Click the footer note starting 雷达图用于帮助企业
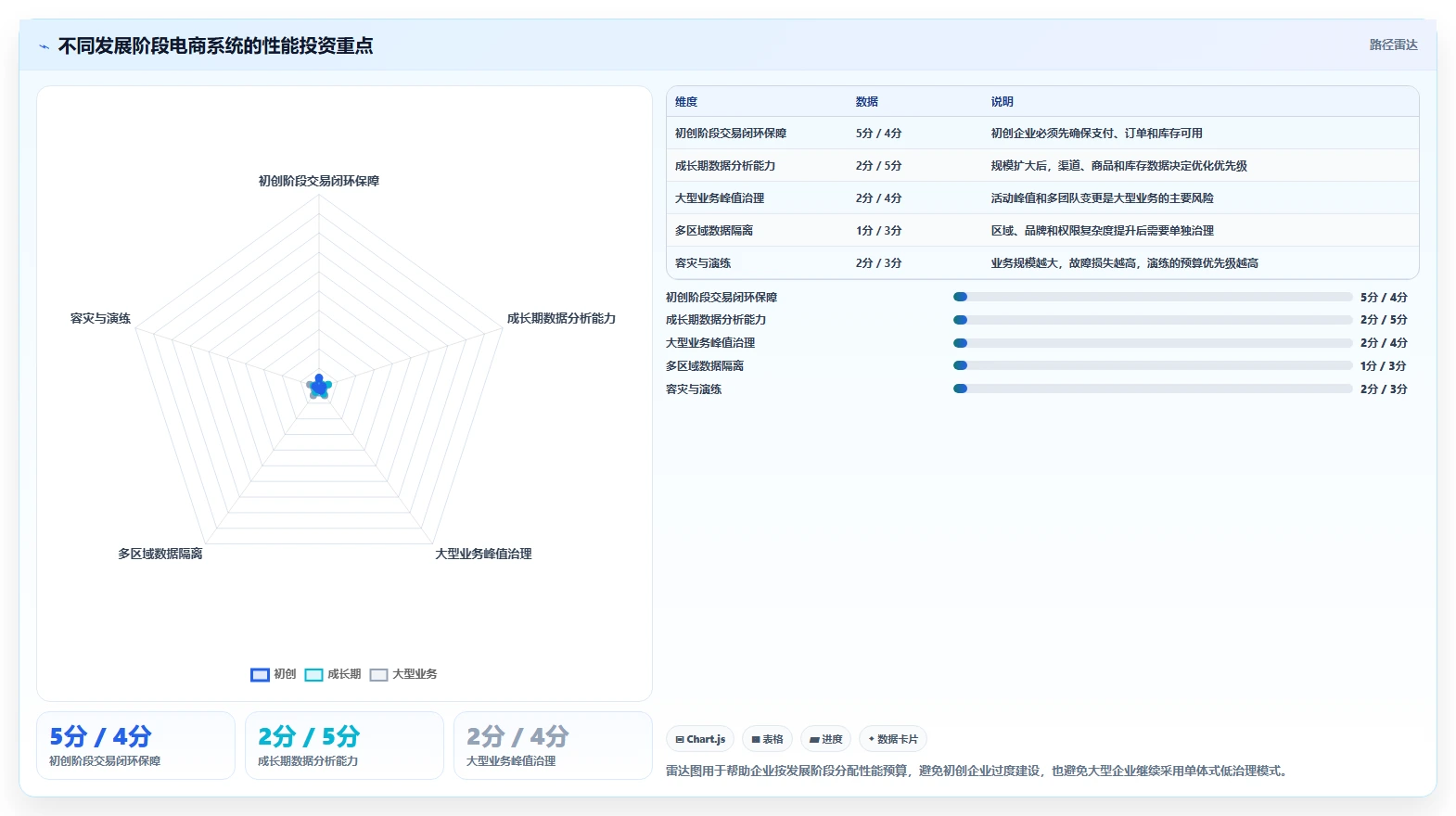This screenshot has height=816, width=1456. click(978, 771)
